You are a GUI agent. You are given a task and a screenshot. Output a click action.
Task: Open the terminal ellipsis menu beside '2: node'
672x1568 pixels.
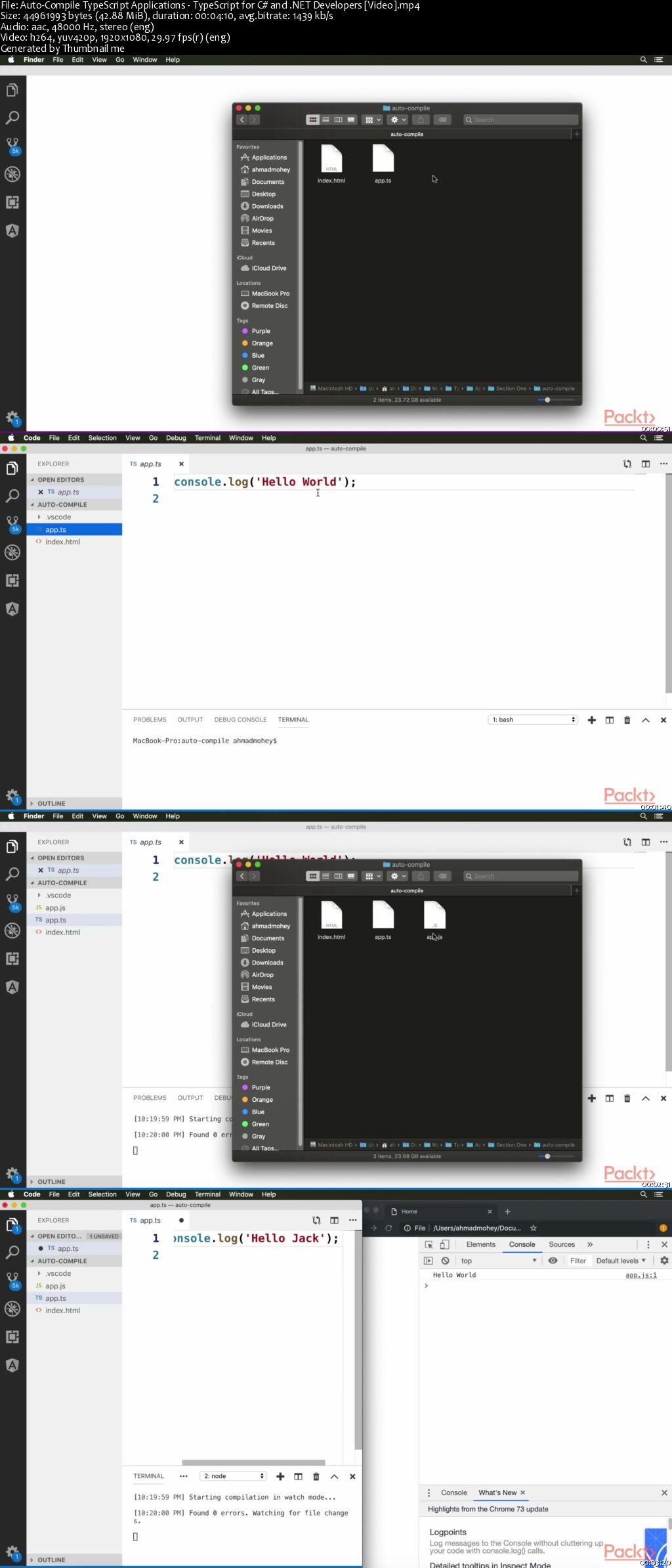184,1476
